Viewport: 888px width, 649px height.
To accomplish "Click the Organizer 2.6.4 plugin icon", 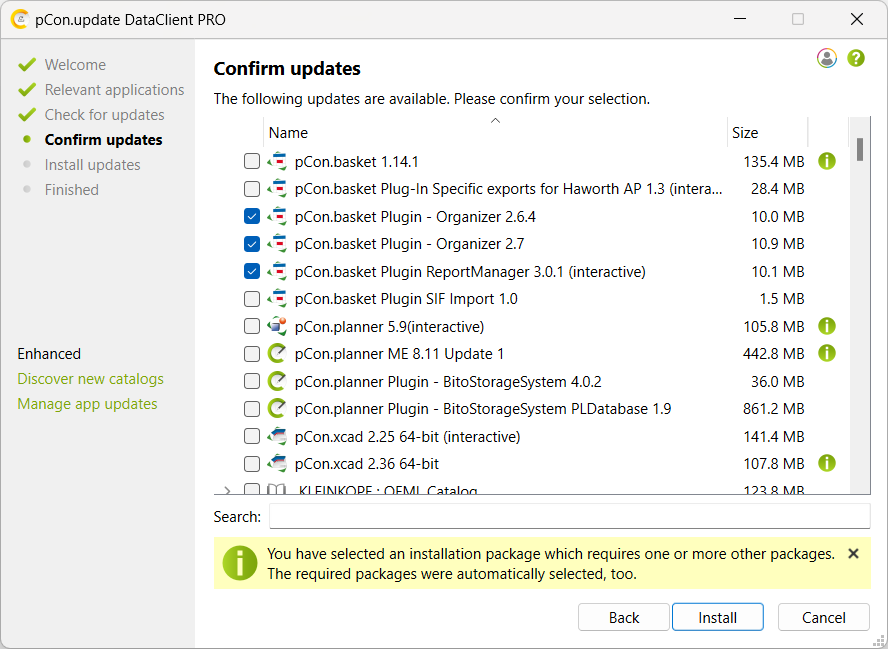I will pyautogui.click(x=277, y=216).
